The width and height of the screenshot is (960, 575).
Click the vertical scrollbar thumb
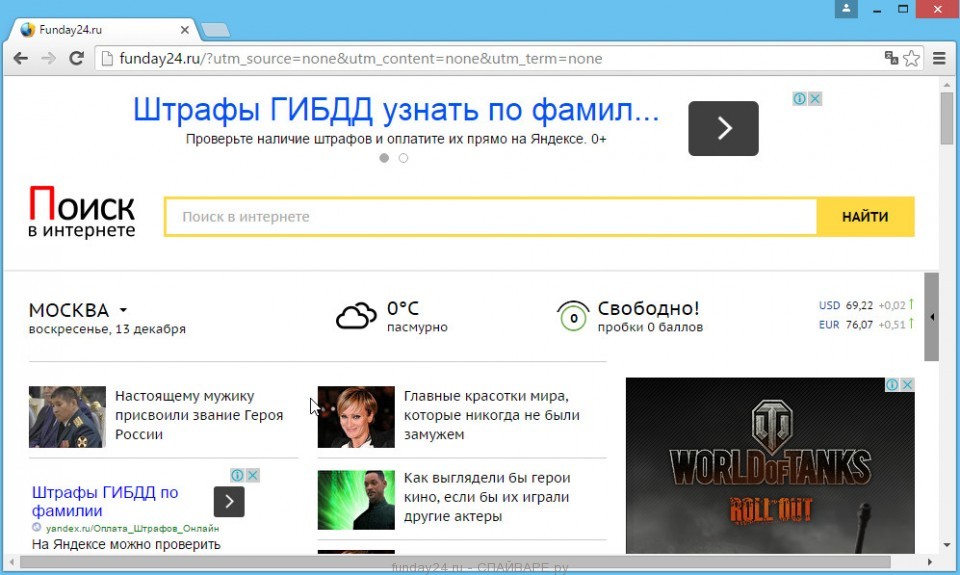coord(947,118)
